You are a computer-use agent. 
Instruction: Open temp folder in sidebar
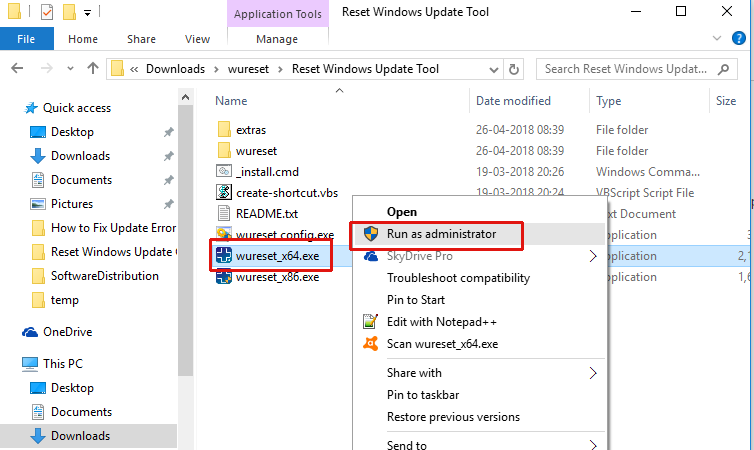(x=64, y=300)
